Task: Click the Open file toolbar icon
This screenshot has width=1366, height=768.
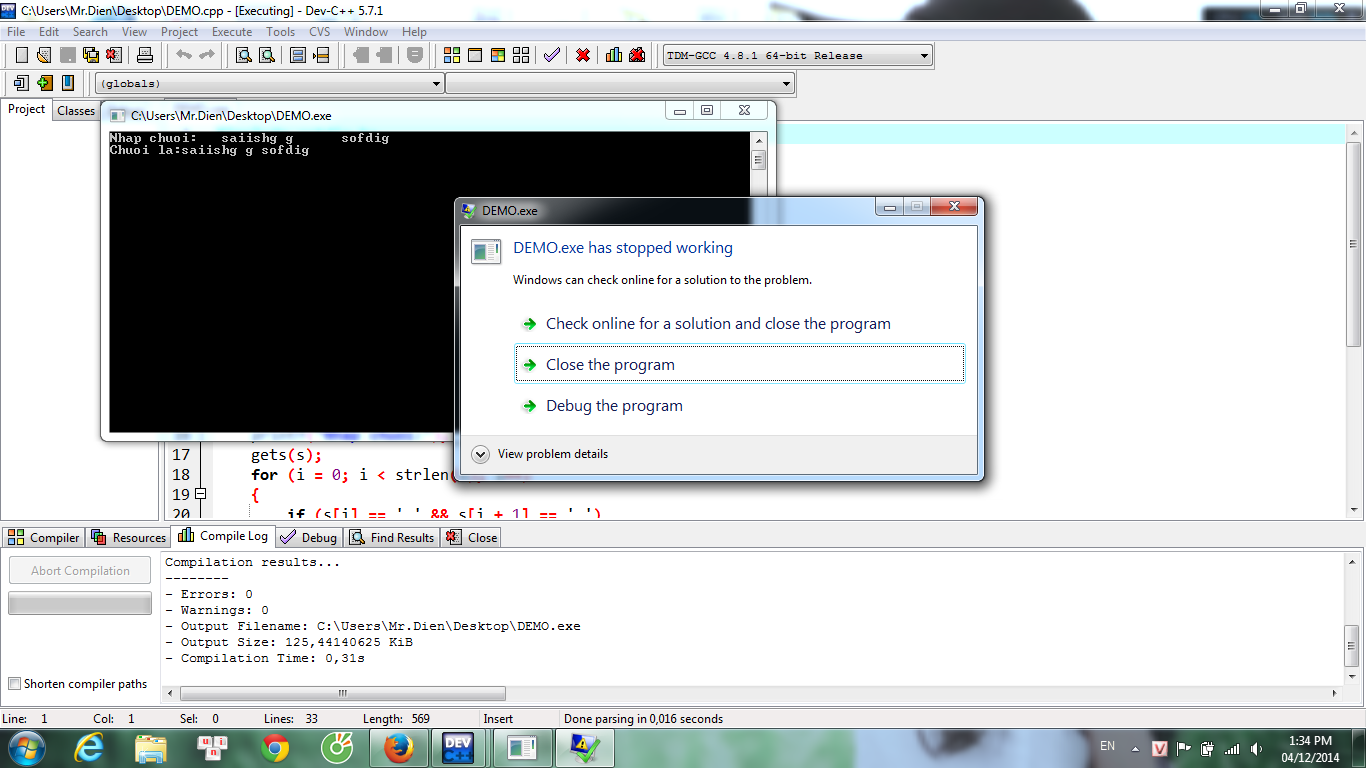Action: pos(44,55)
